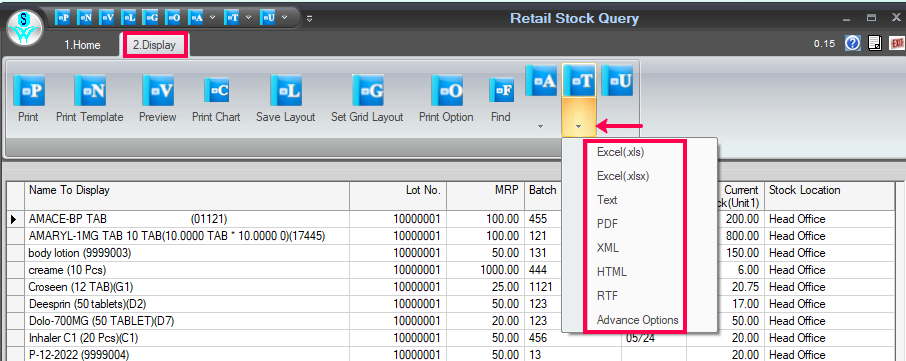Choose Excel(.xlsx) from export menu
This screenshot has height=361, width=906.
point(623,176)
